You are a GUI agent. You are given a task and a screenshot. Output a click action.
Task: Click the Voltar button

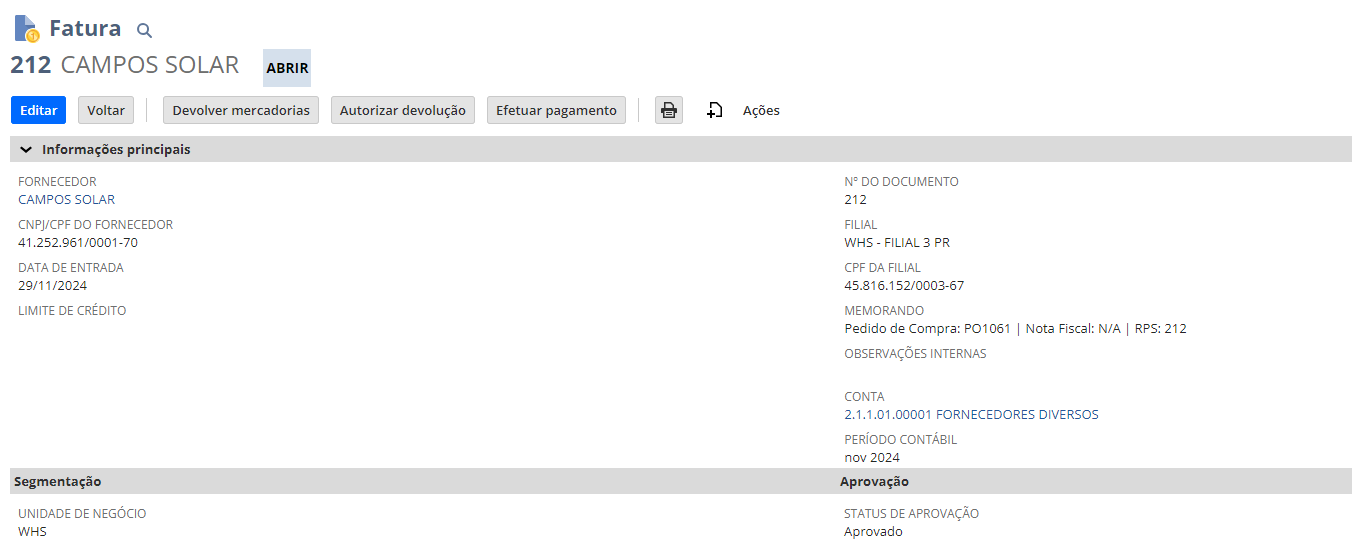click(x=106, y=110)
